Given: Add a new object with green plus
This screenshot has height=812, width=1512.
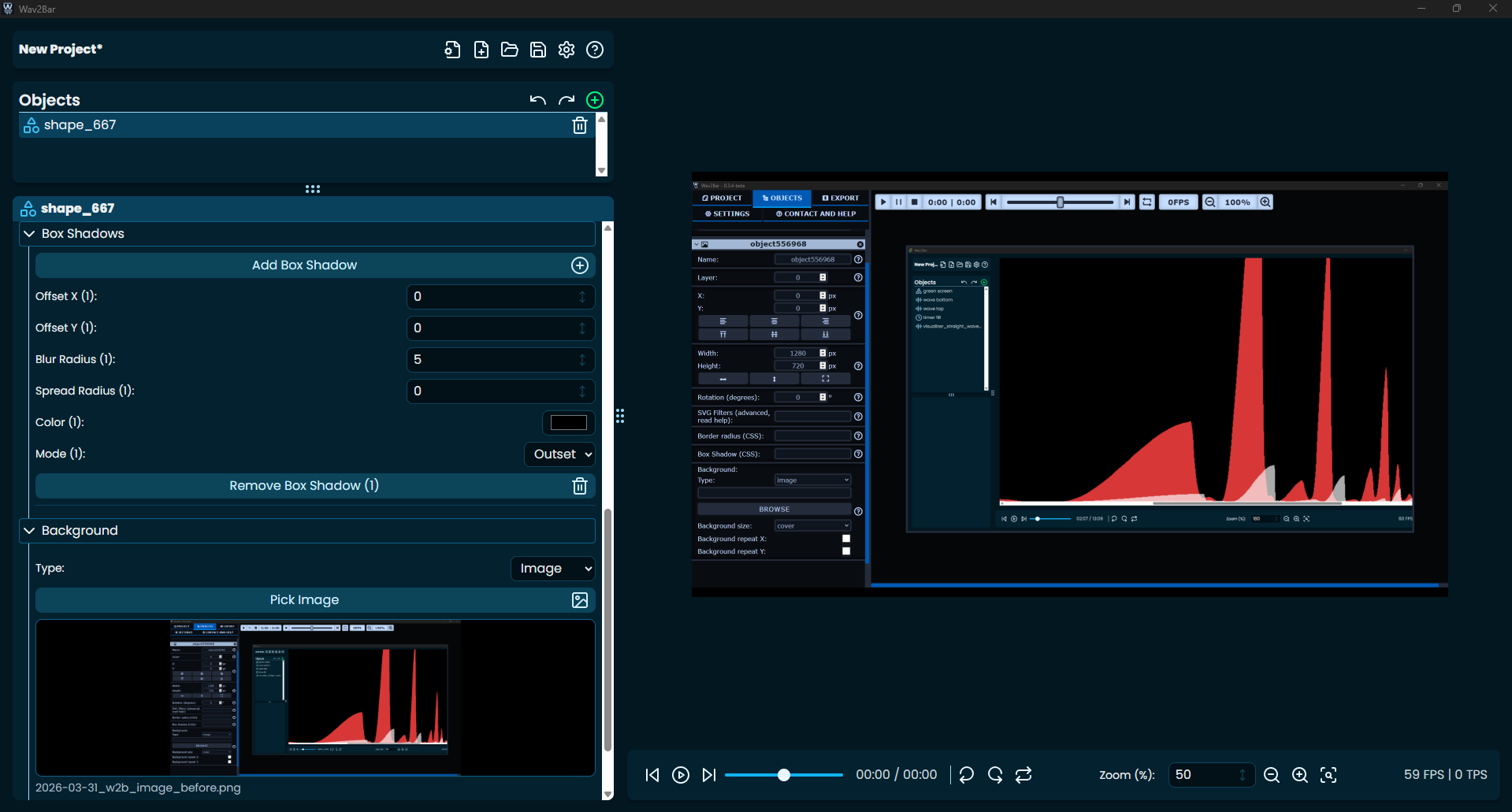Looking at the screenshot, I should tap(595, 100).
